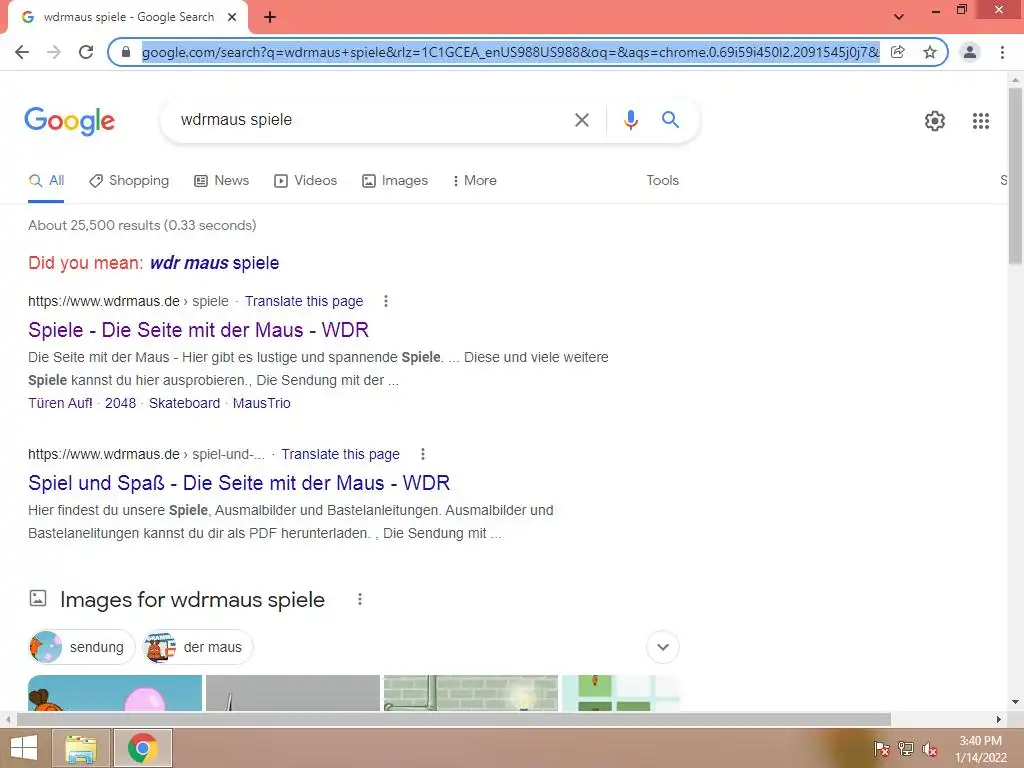Open the mouse with pink balloon thumbnail

(x=115, y=693)
